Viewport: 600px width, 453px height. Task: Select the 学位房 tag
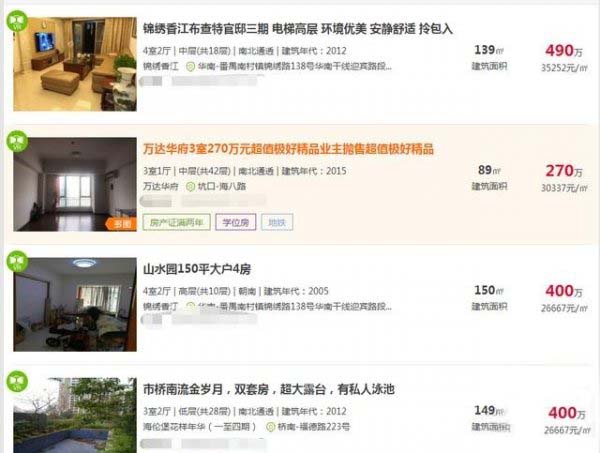tap(236, 222)
